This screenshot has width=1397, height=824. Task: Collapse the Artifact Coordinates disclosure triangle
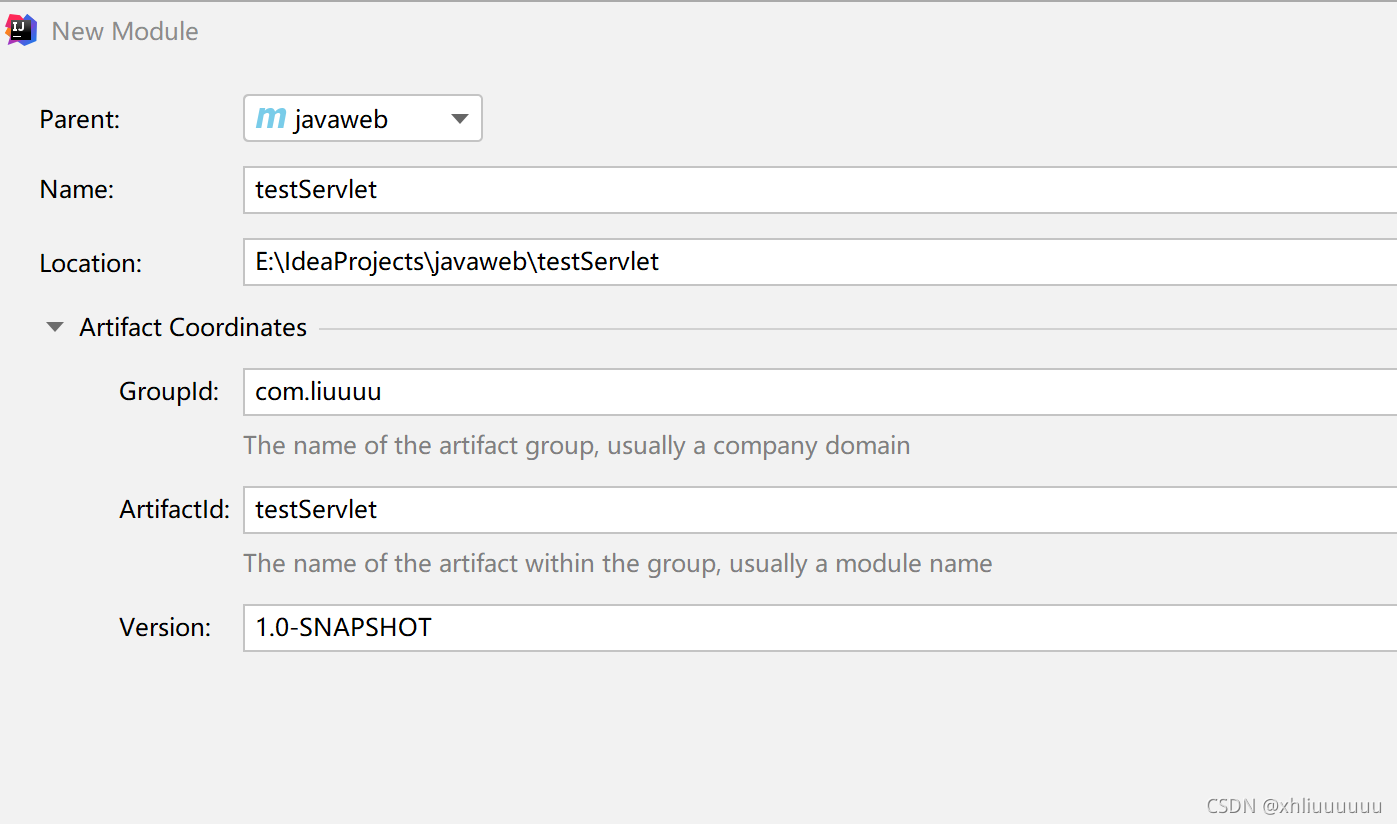pos(56,327)
